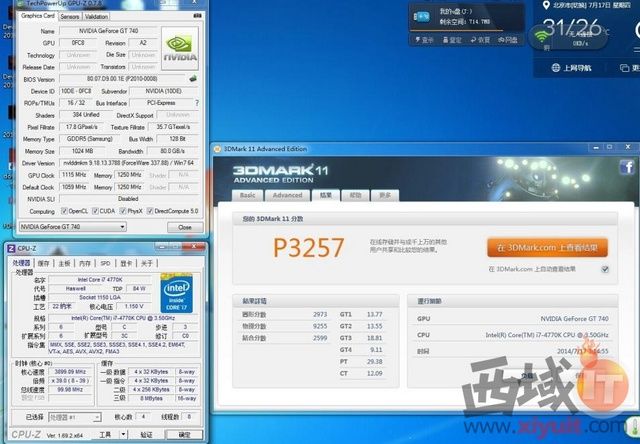Switch to the Basic tab in 3DMark 11

pyautogui.click(x=247, y=195)
